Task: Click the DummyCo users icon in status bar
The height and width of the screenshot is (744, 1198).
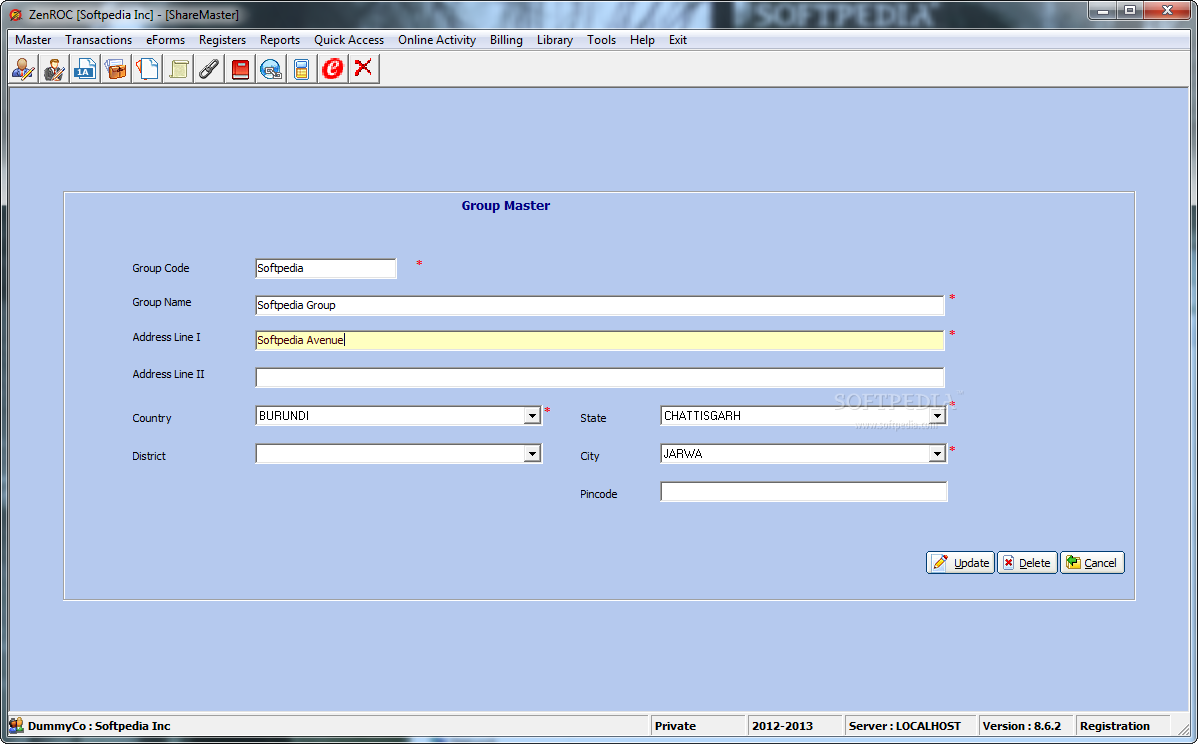Action: pyautogui.click(x=16, y=725)
